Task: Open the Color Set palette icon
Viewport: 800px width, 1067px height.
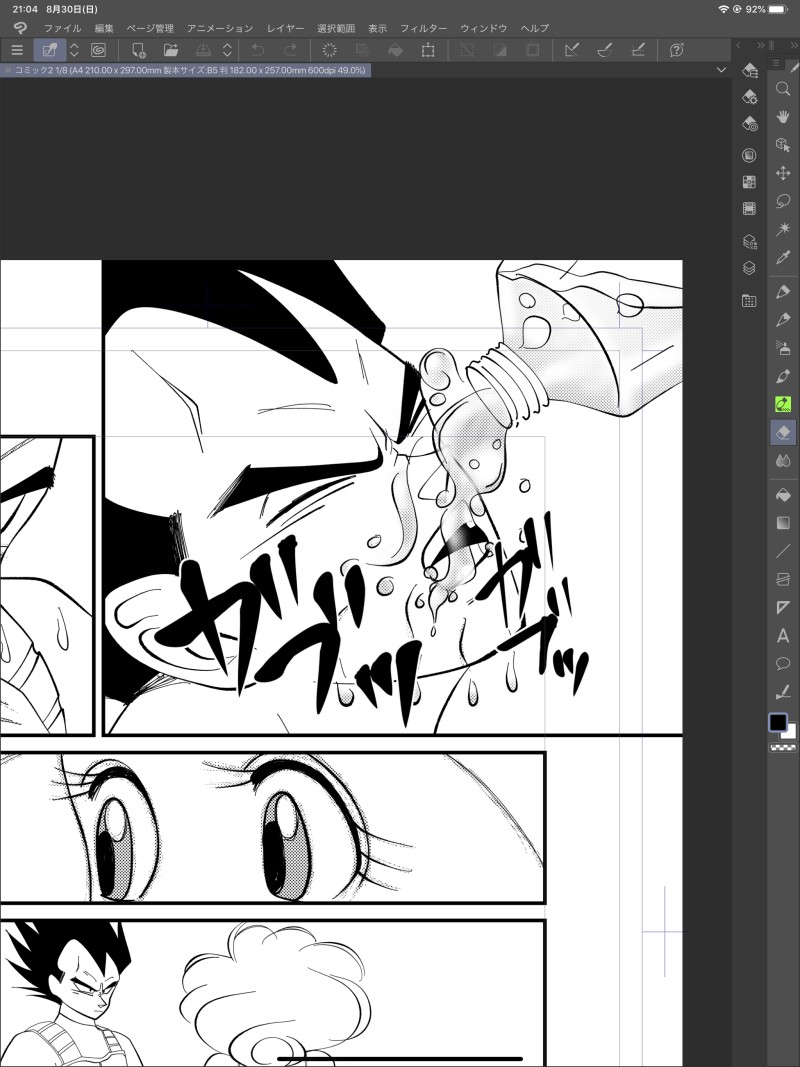Action: point(749,182)
